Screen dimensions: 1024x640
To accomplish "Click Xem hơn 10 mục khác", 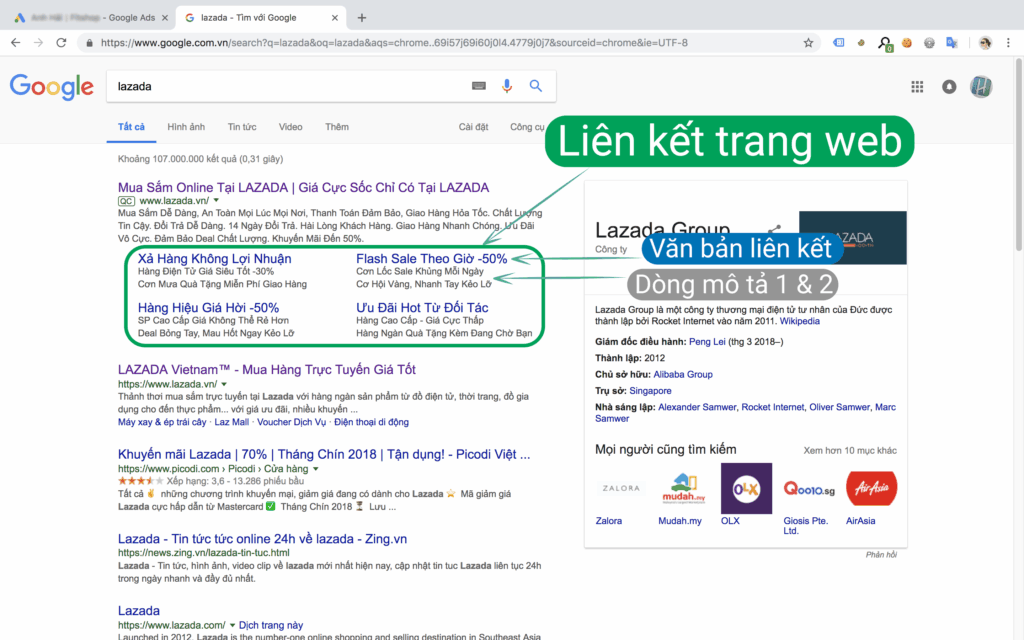I will point(850,451).
